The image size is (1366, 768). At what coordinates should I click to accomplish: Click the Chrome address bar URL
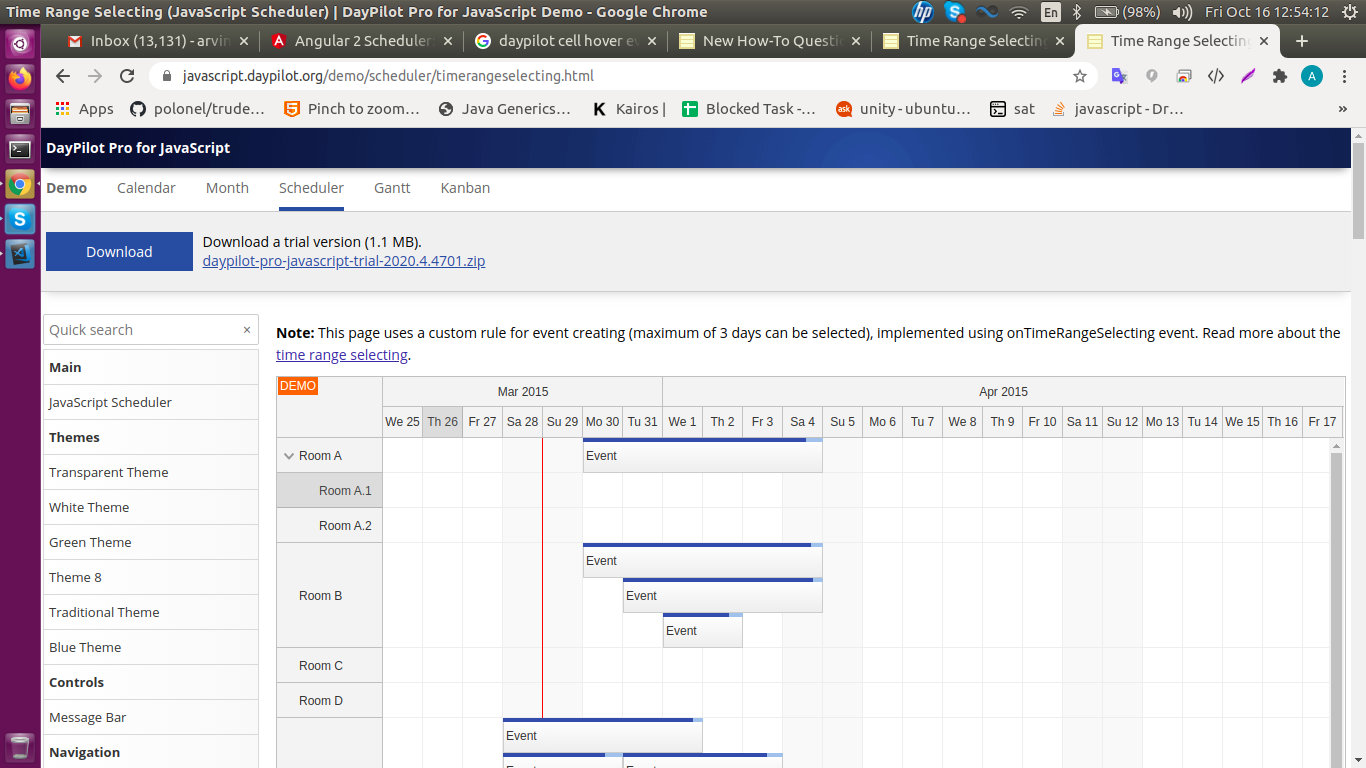[388, 76]
